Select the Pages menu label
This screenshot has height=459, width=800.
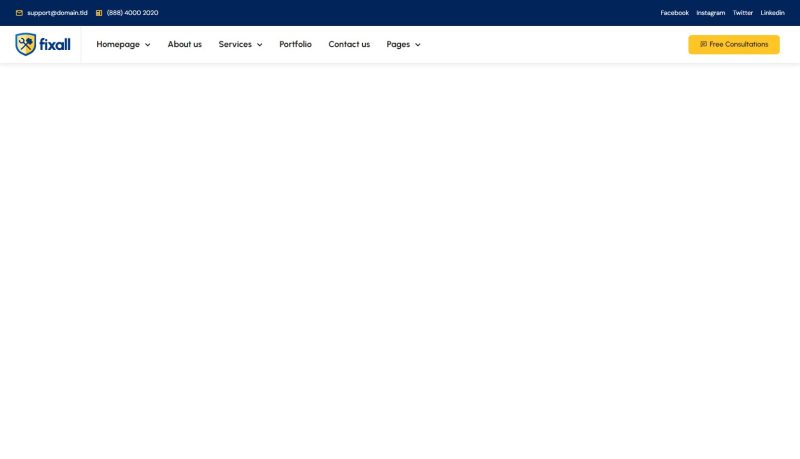tap(398, 44)
